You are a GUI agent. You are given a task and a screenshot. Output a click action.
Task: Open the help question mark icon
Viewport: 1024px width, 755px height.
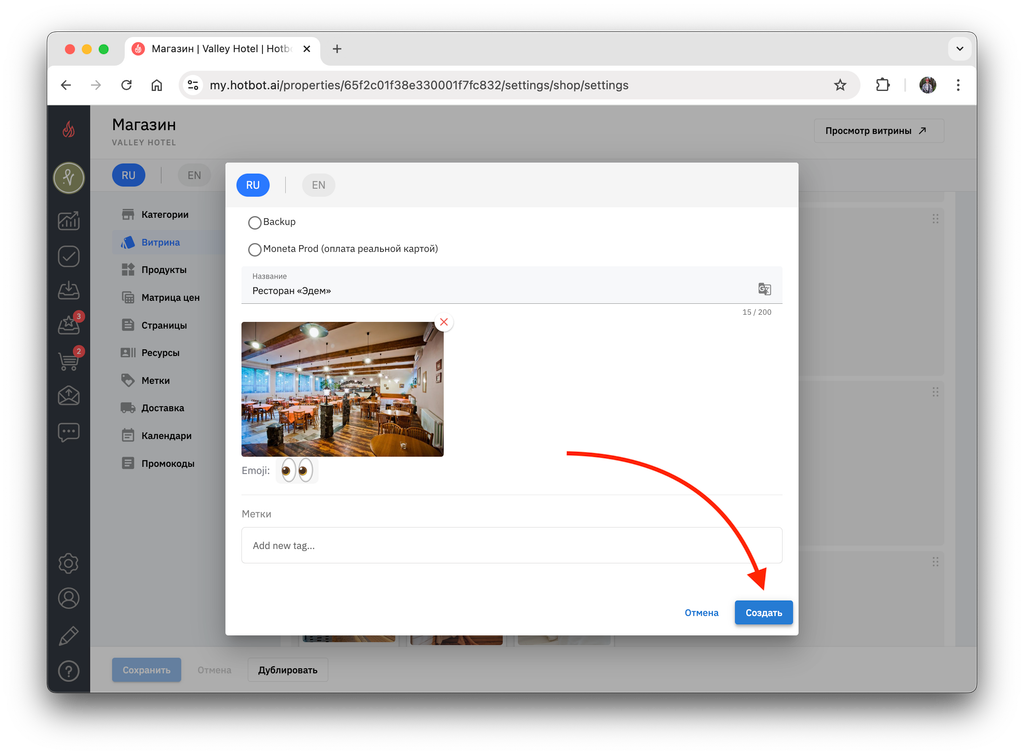pyautogui.click(x=69, y=671)
